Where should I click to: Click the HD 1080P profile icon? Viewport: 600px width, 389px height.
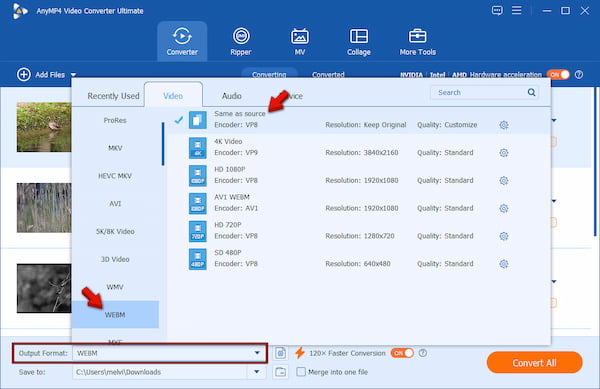coord(197,176)
